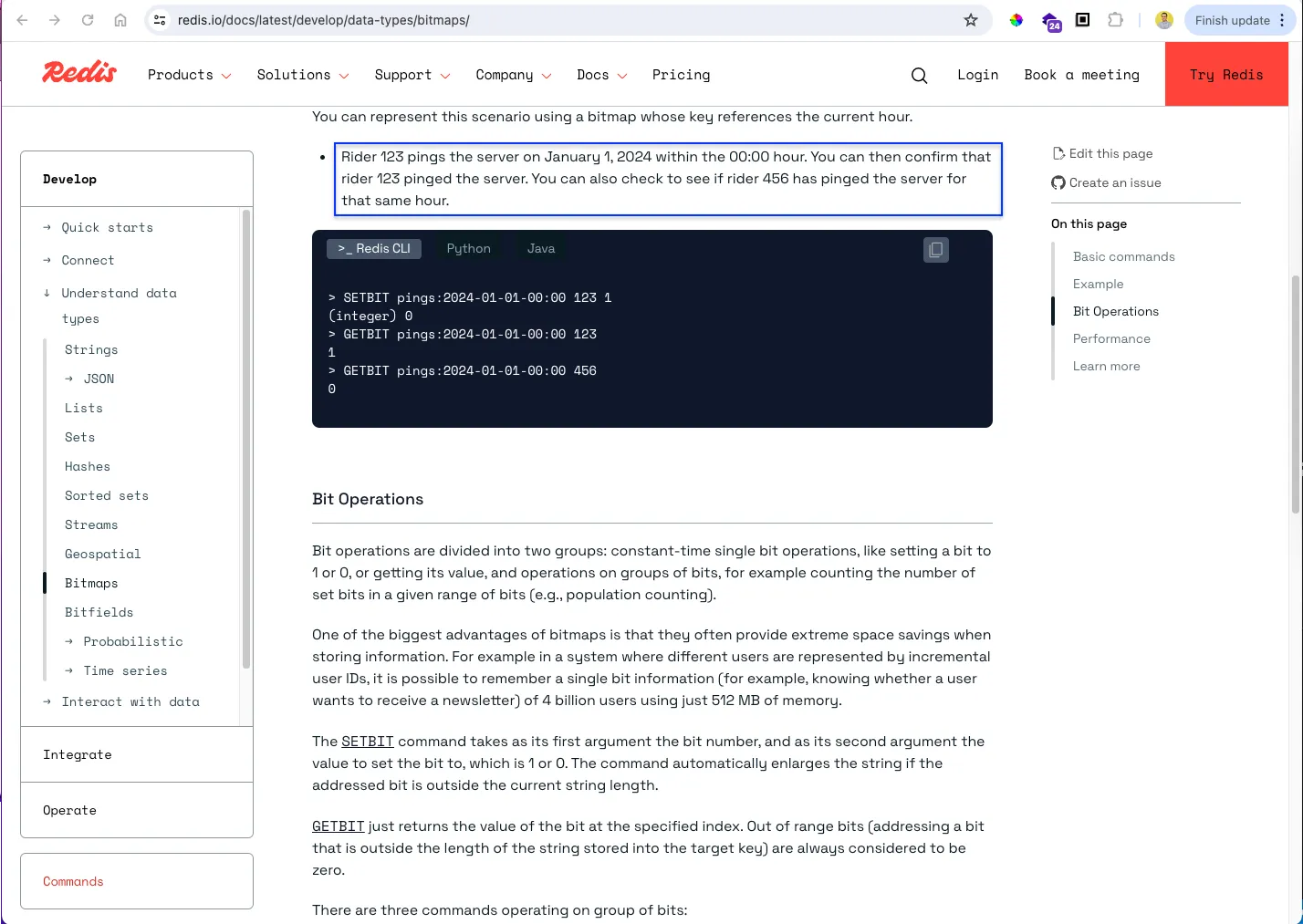
Task: Copy the code block with the copy icon
Action: 936,250
